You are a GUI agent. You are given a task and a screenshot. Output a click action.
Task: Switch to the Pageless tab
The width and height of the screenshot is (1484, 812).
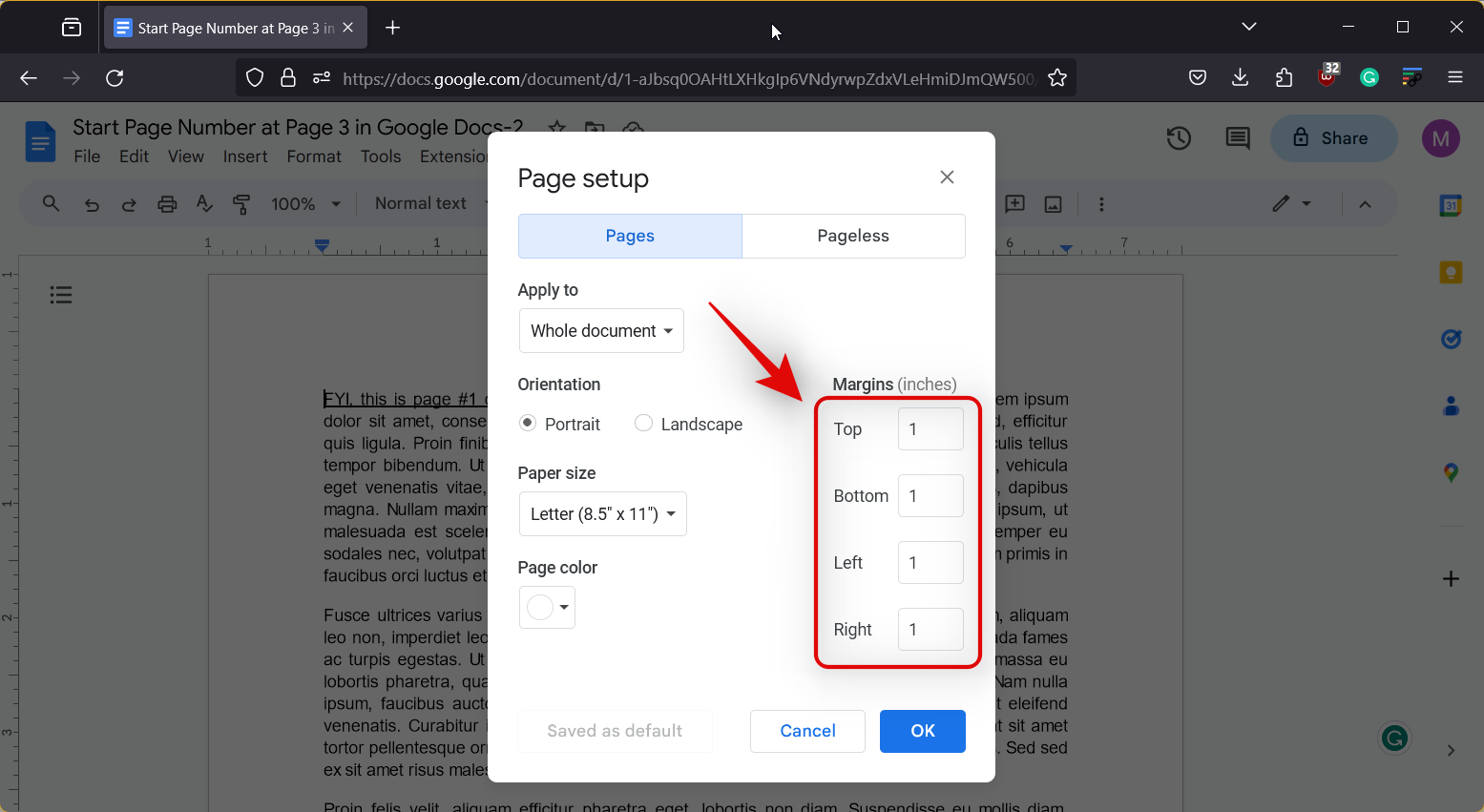(853, 236)
